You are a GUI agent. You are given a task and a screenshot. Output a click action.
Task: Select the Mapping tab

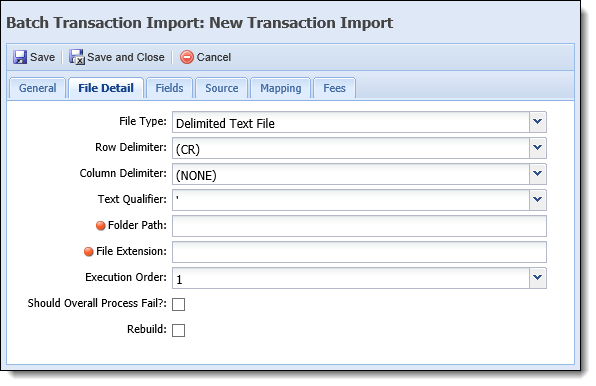[x=281, y=88]
